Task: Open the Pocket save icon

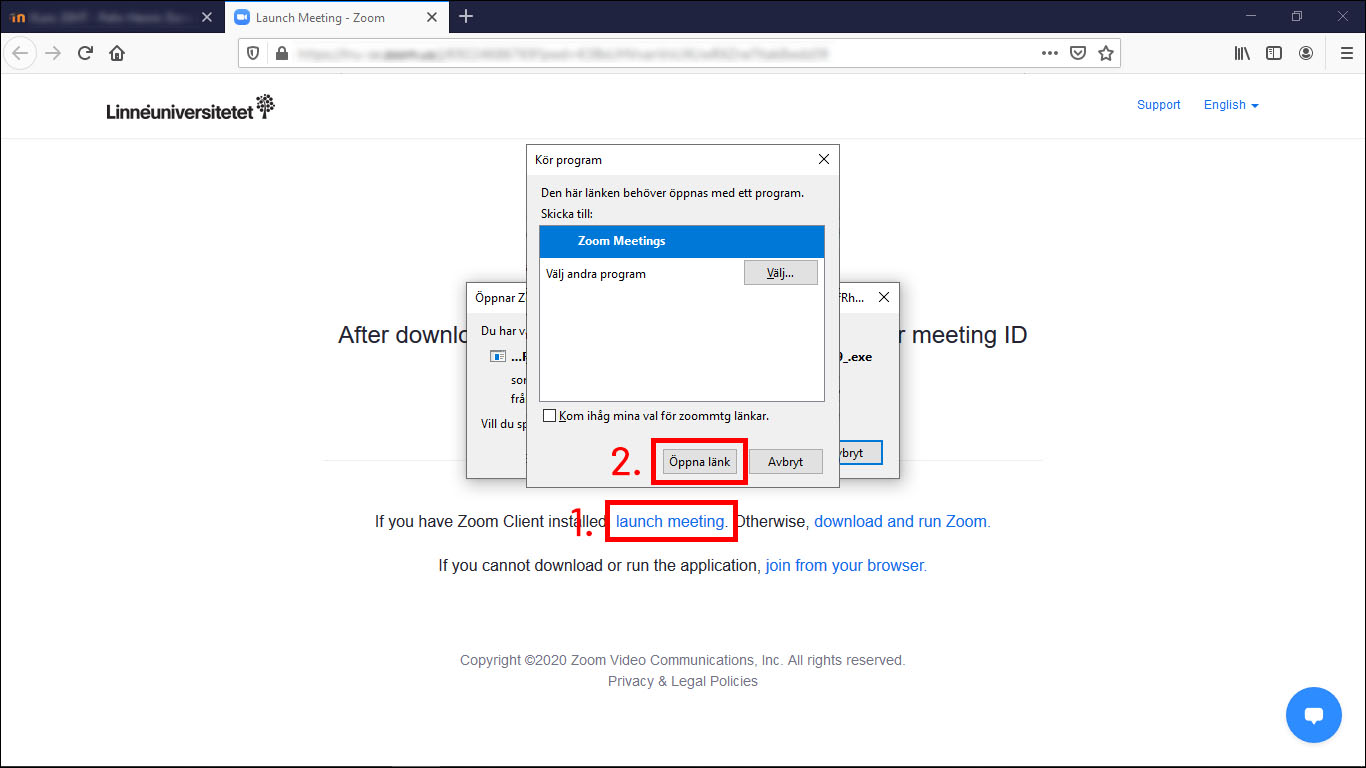Action: tap(1078, 53)
